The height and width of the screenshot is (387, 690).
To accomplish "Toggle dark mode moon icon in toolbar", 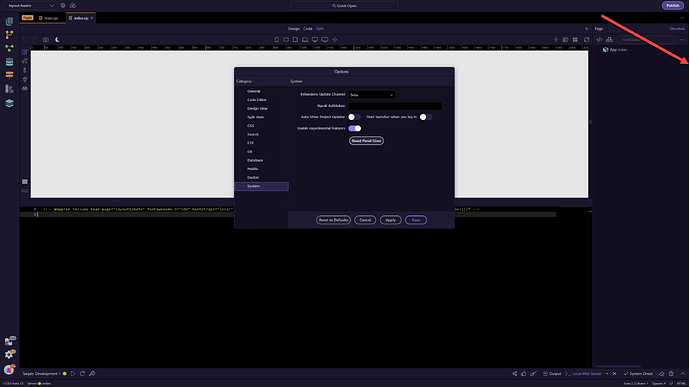I will tap(57, 40).
